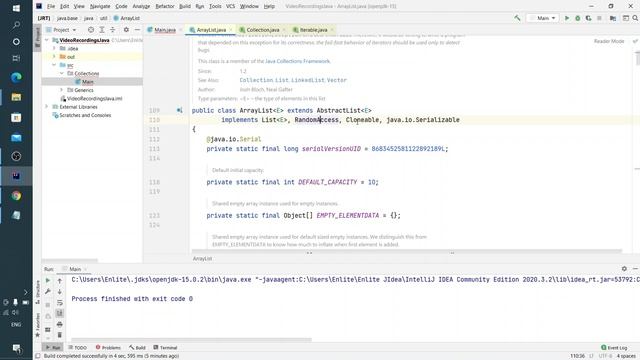
Task: Click 4 spaces indent setting in status bar
Action: tap(626, 356)
